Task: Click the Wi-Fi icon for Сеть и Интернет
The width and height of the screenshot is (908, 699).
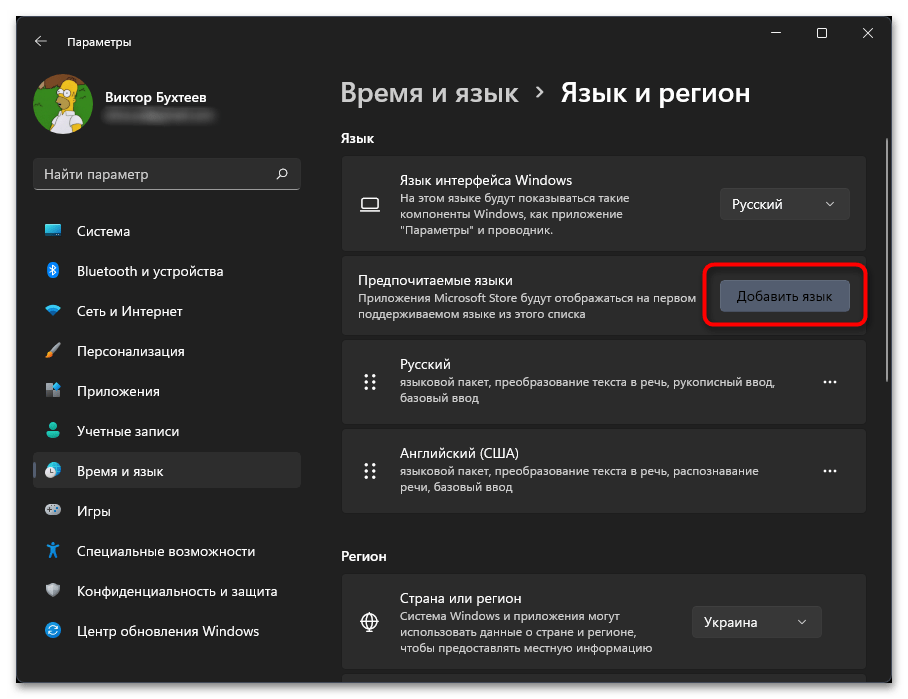Action: click(53, 310)
